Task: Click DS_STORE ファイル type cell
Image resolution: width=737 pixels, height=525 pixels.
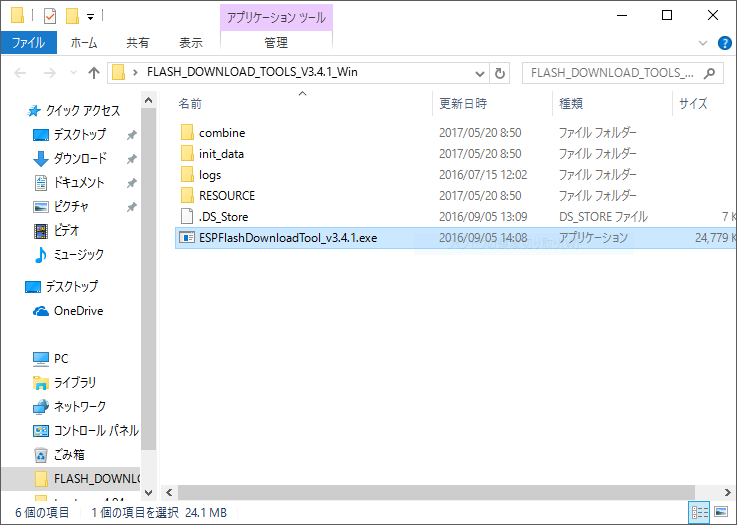Action: click(604, 217)
